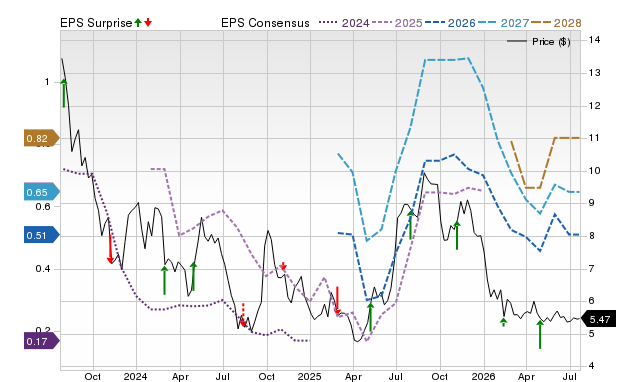The image size is (640, 382).
Task: Click the 10 label on the price axis
Action: pos(594,171)
